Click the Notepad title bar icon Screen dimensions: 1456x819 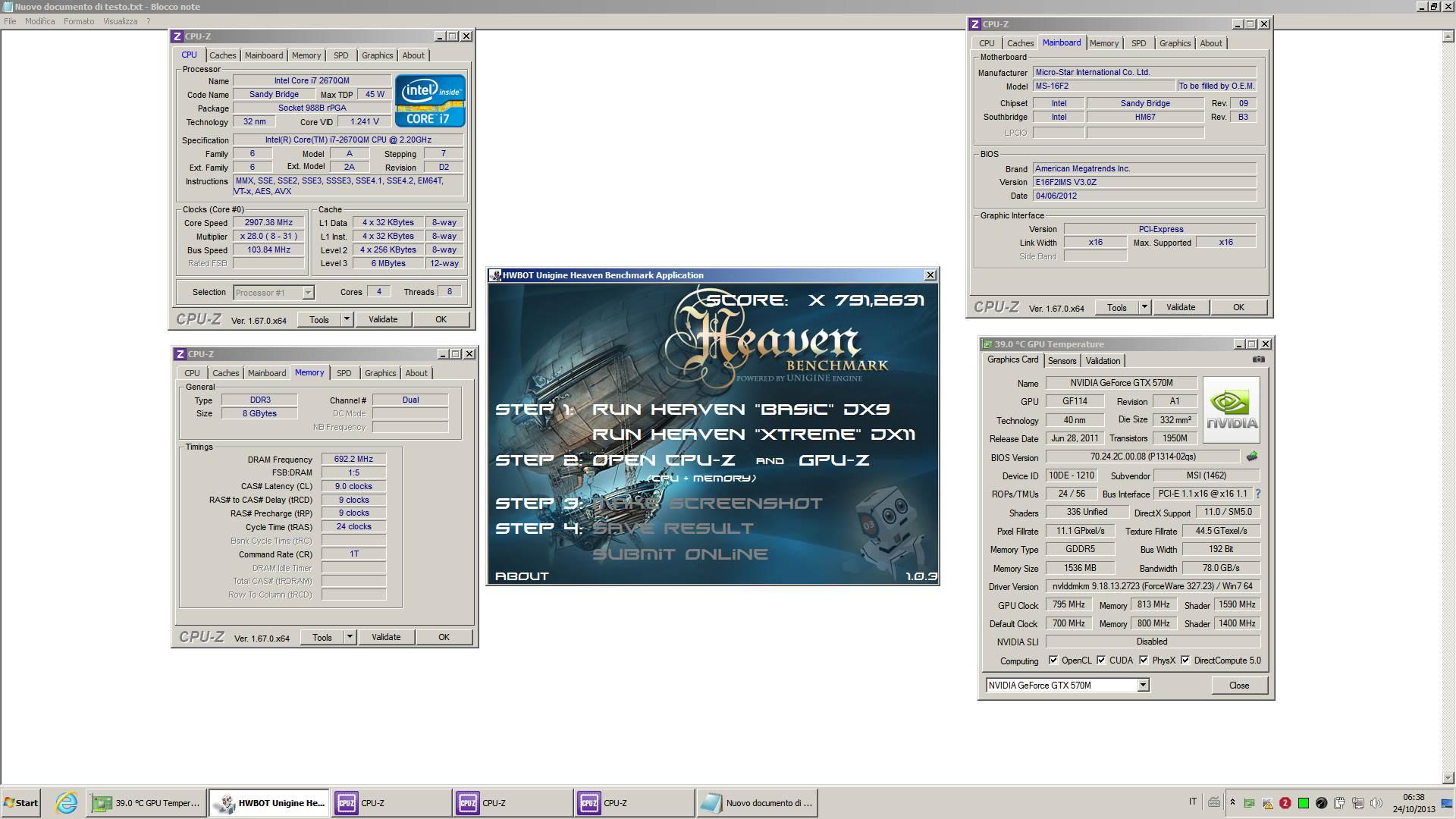8,7
